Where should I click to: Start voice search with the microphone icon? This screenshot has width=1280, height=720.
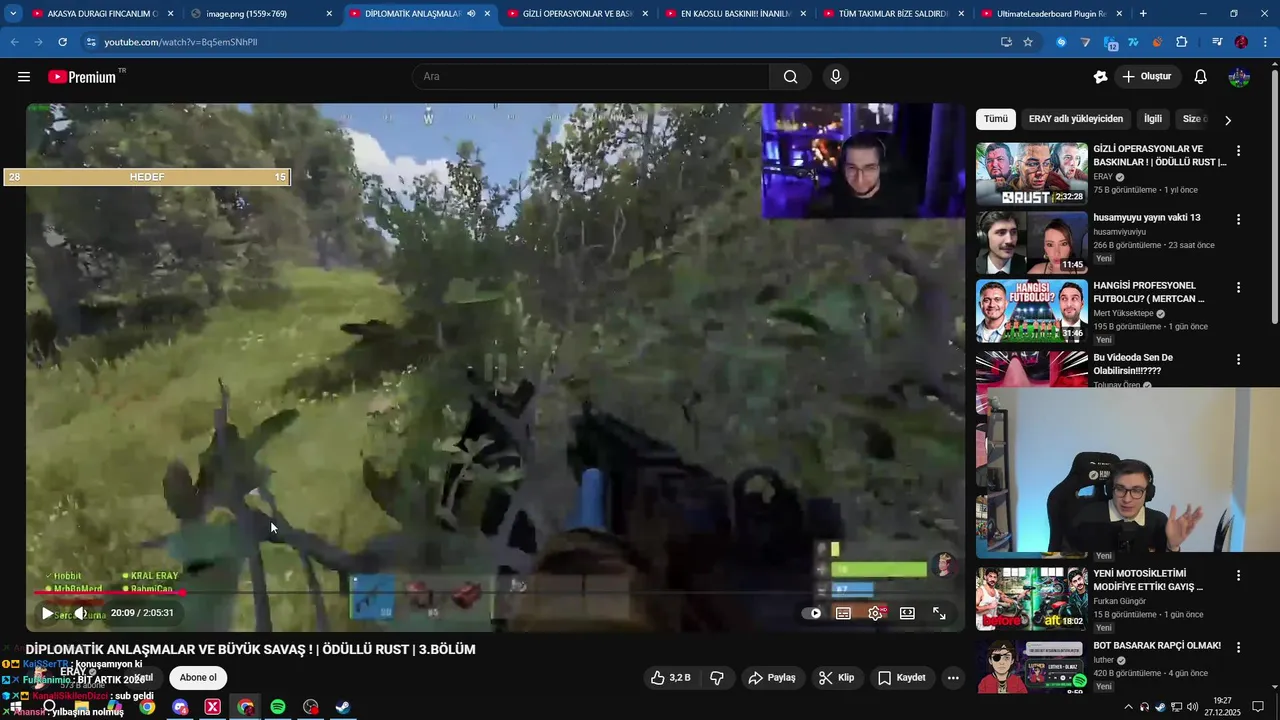[836, 77]
